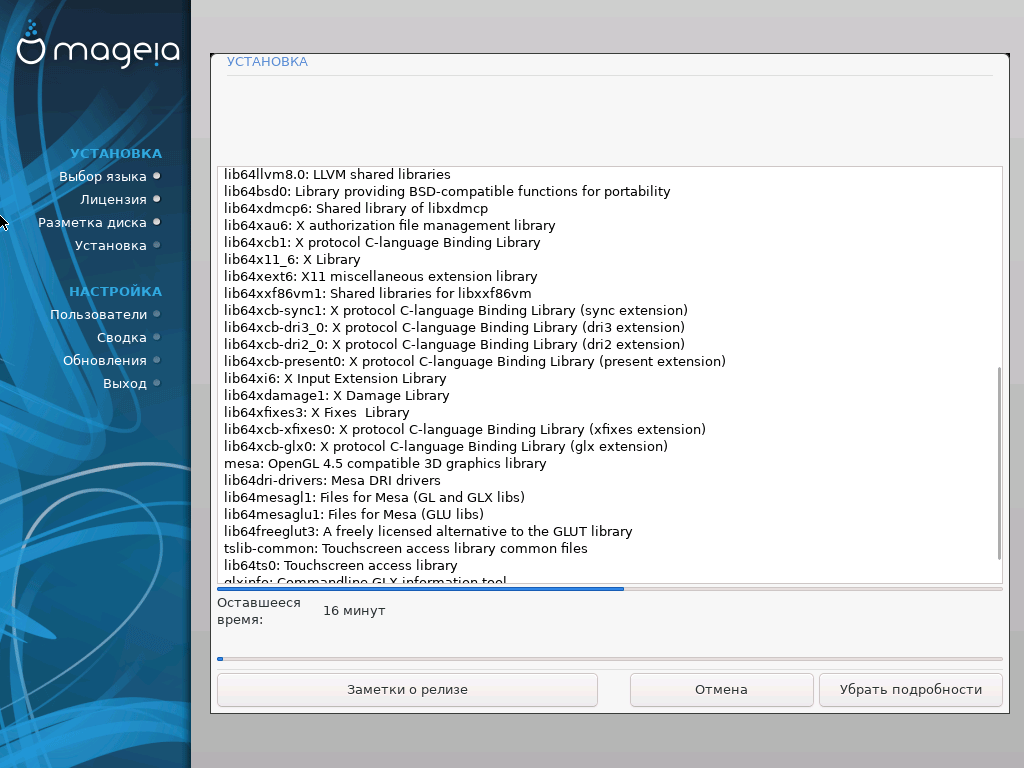The width and height of the screenshot is (1024, 768).
Task: Click the bullet next to Сводка
Action: (157, 337)
